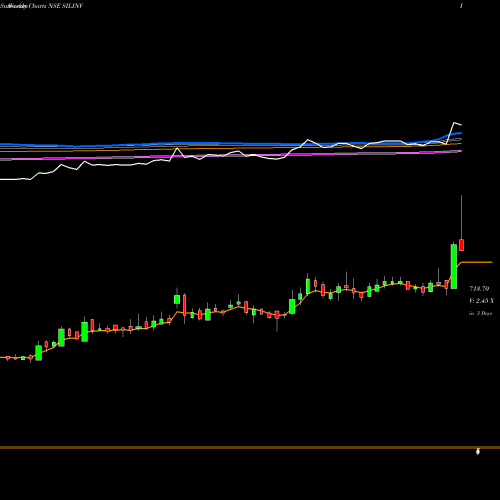
Task: Click the chart title ending in NSE SILINV
Action: pyautogui.click(x=42, y=6)
